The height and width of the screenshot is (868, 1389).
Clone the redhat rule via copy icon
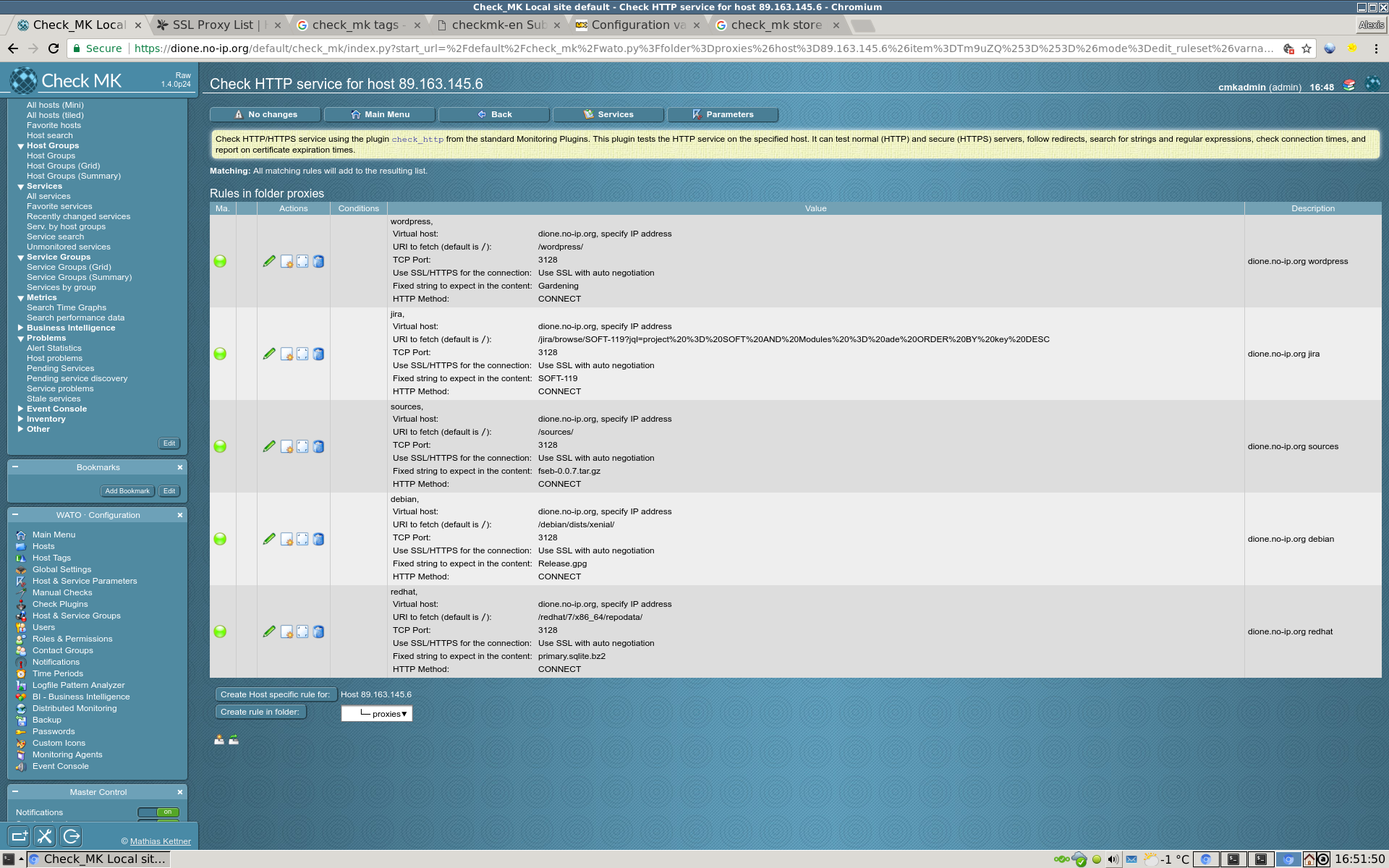tap(286, 631)
